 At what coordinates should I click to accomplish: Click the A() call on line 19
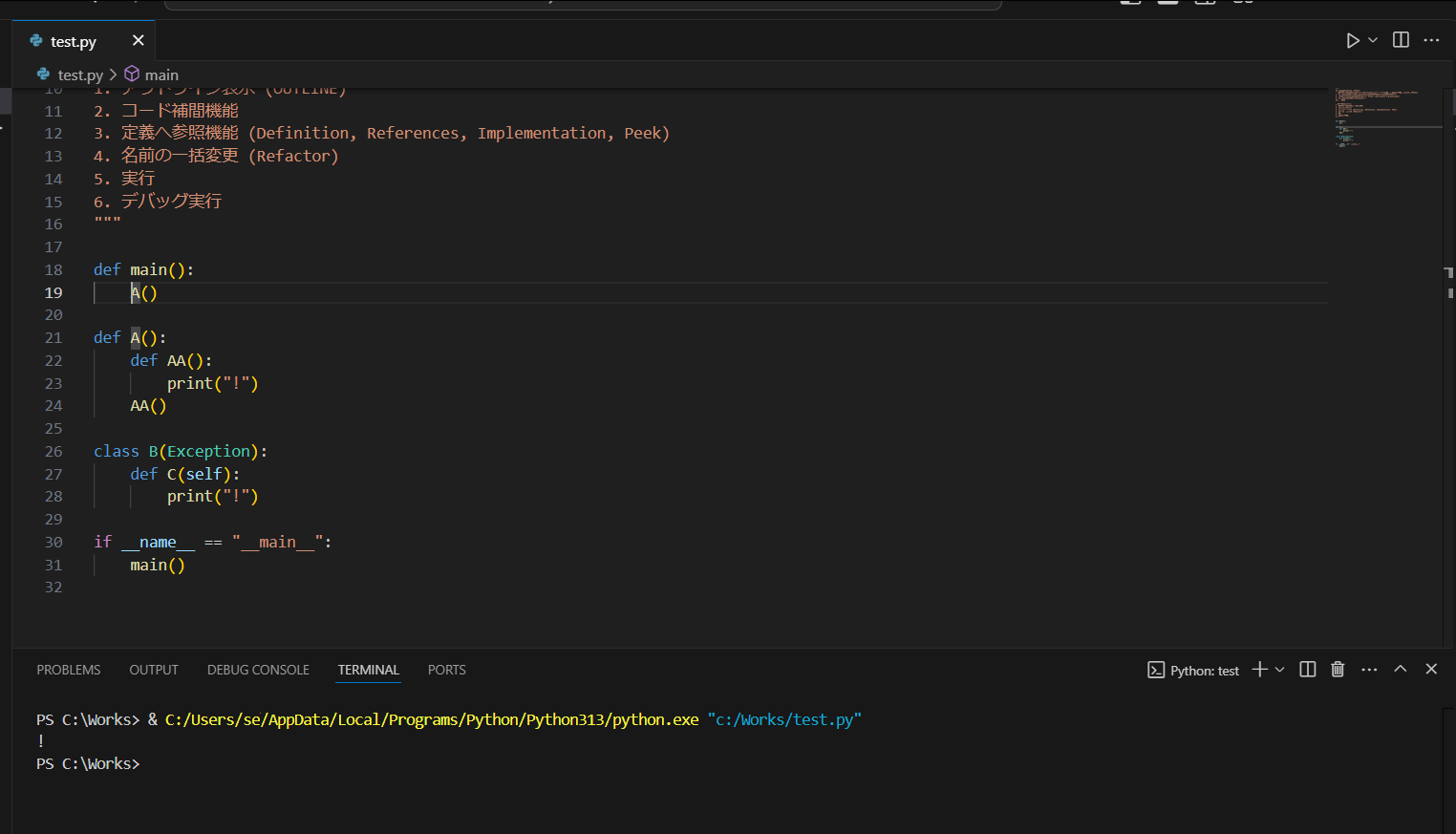(x=143, y=292)
